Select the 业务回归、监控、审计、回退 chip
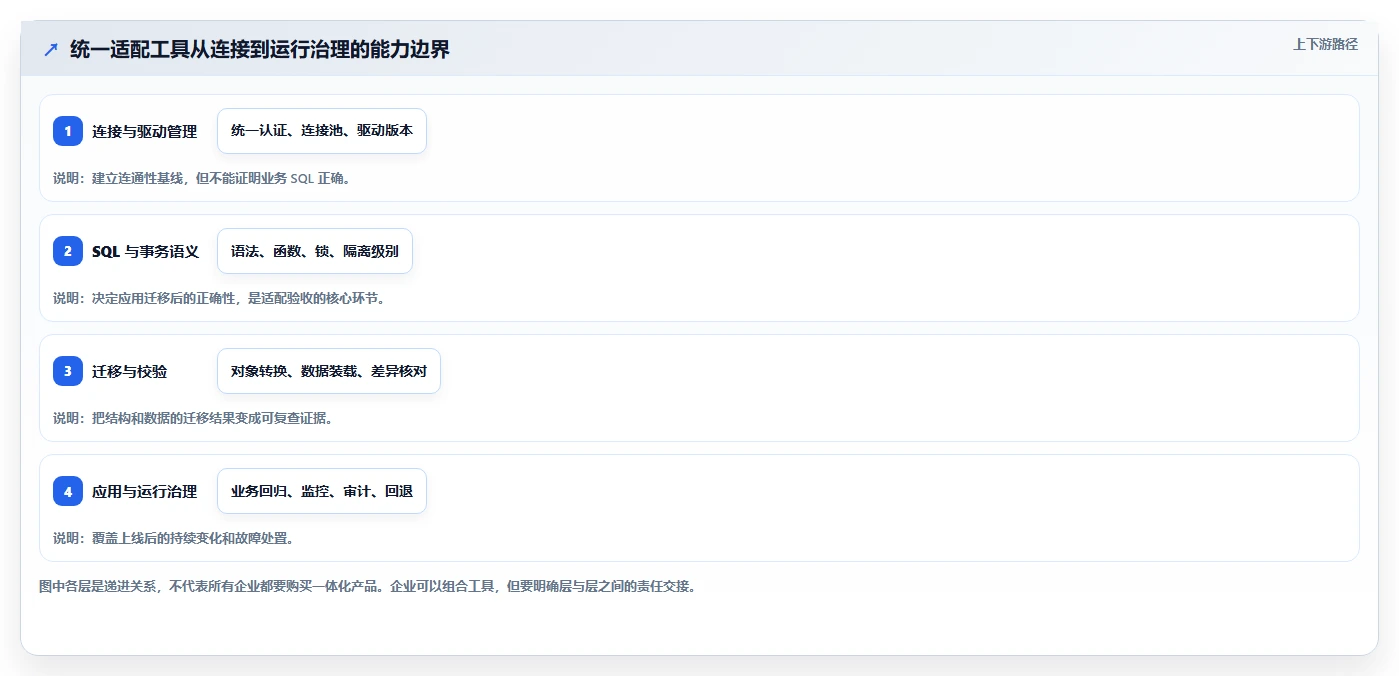Screen dimensions: 1399x676 tap(322, 491)
